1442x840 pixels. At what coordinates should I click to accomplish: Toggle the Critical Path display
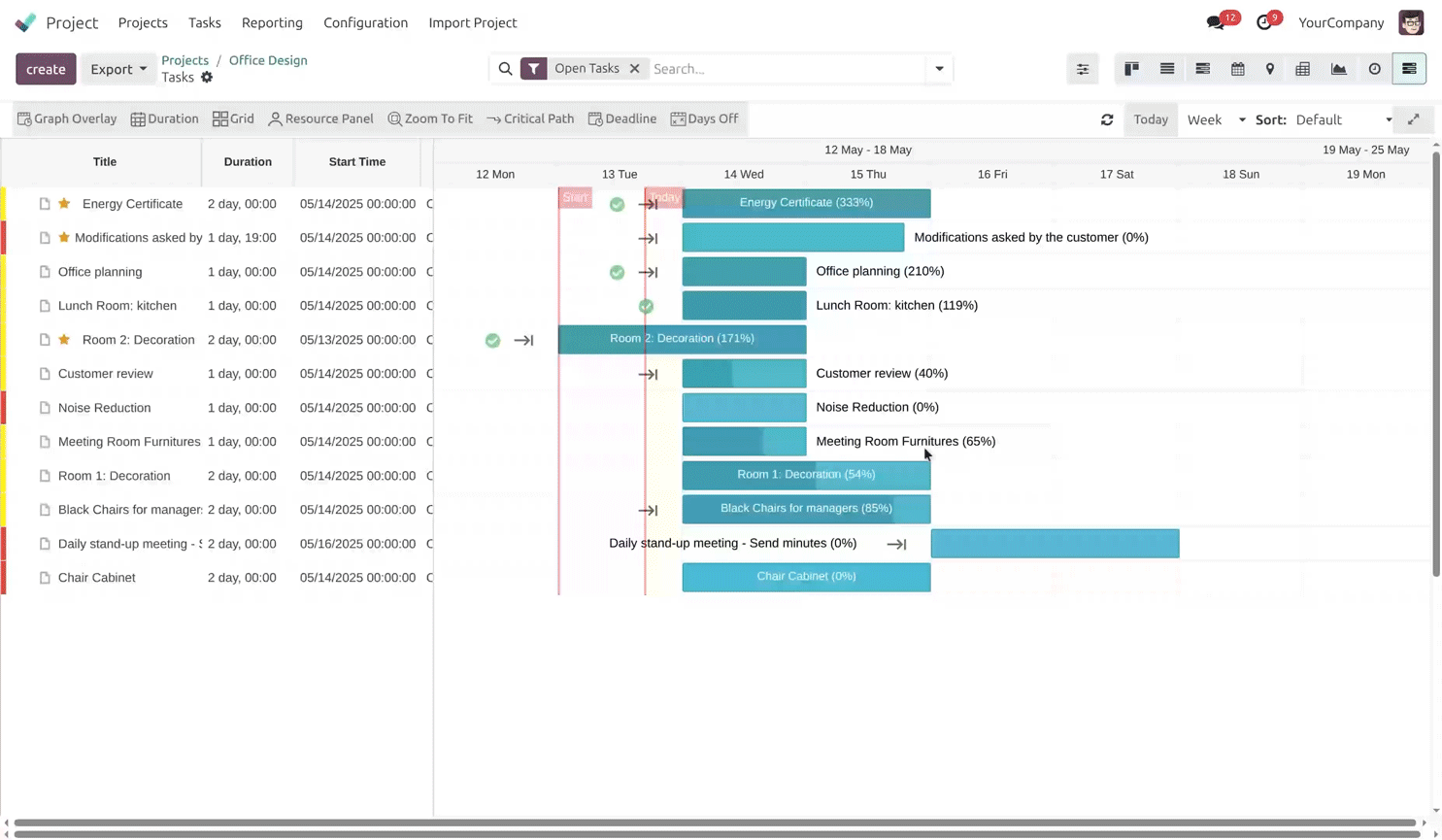(530, 118)
